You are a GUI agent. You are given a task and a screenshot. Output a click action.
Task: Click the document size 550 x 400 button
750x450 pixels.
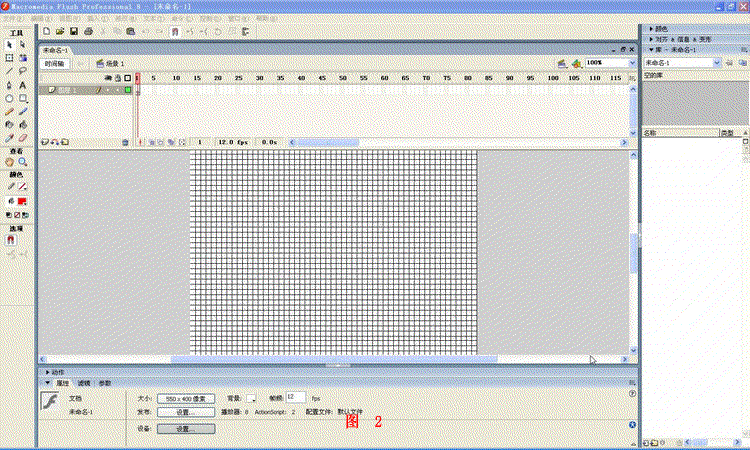pos(186,398)
